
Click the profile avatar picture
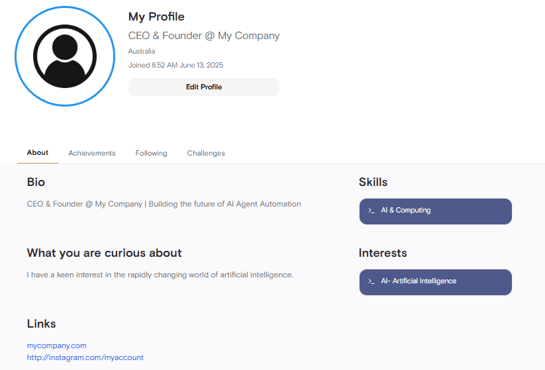point(65,56)
